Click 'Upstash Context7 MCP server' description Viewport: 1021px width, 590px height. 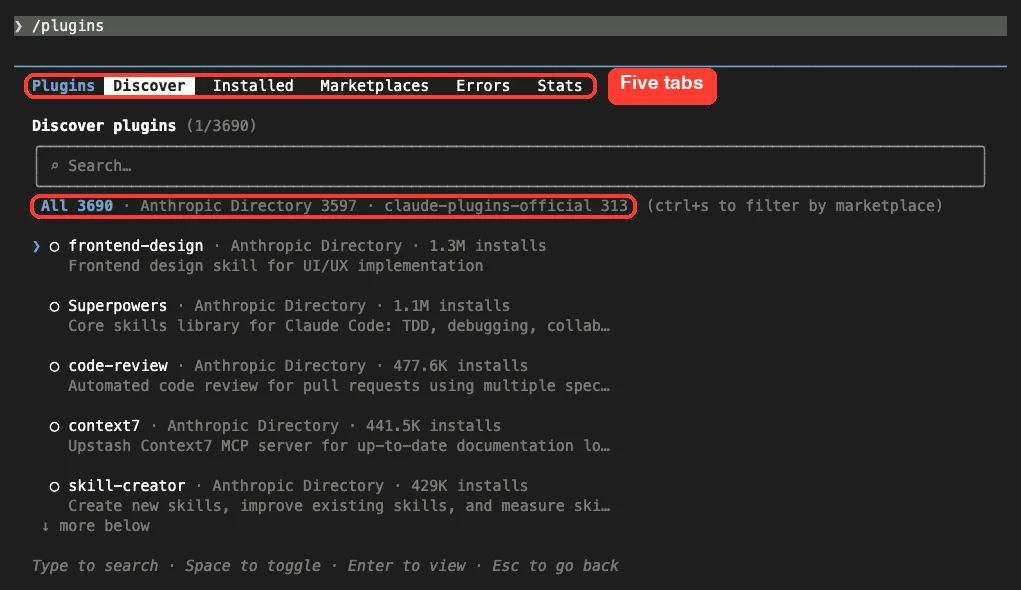pos(339,445)
